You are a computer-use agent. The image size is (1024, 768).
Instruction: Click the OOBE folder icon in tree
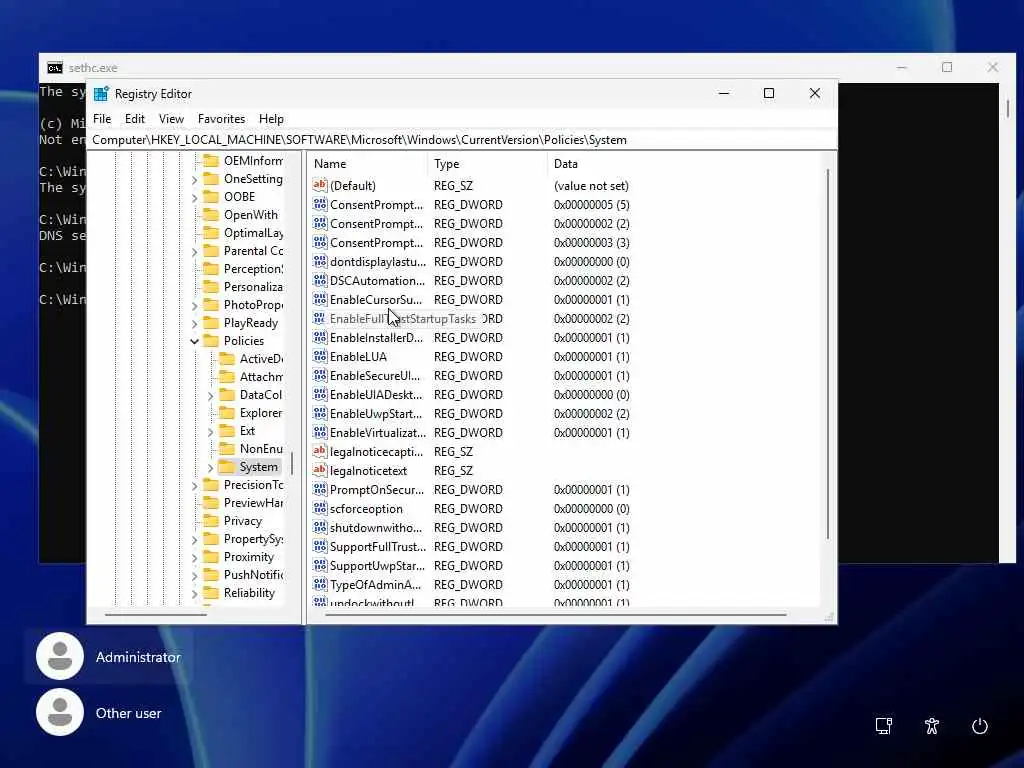(210, 197)
